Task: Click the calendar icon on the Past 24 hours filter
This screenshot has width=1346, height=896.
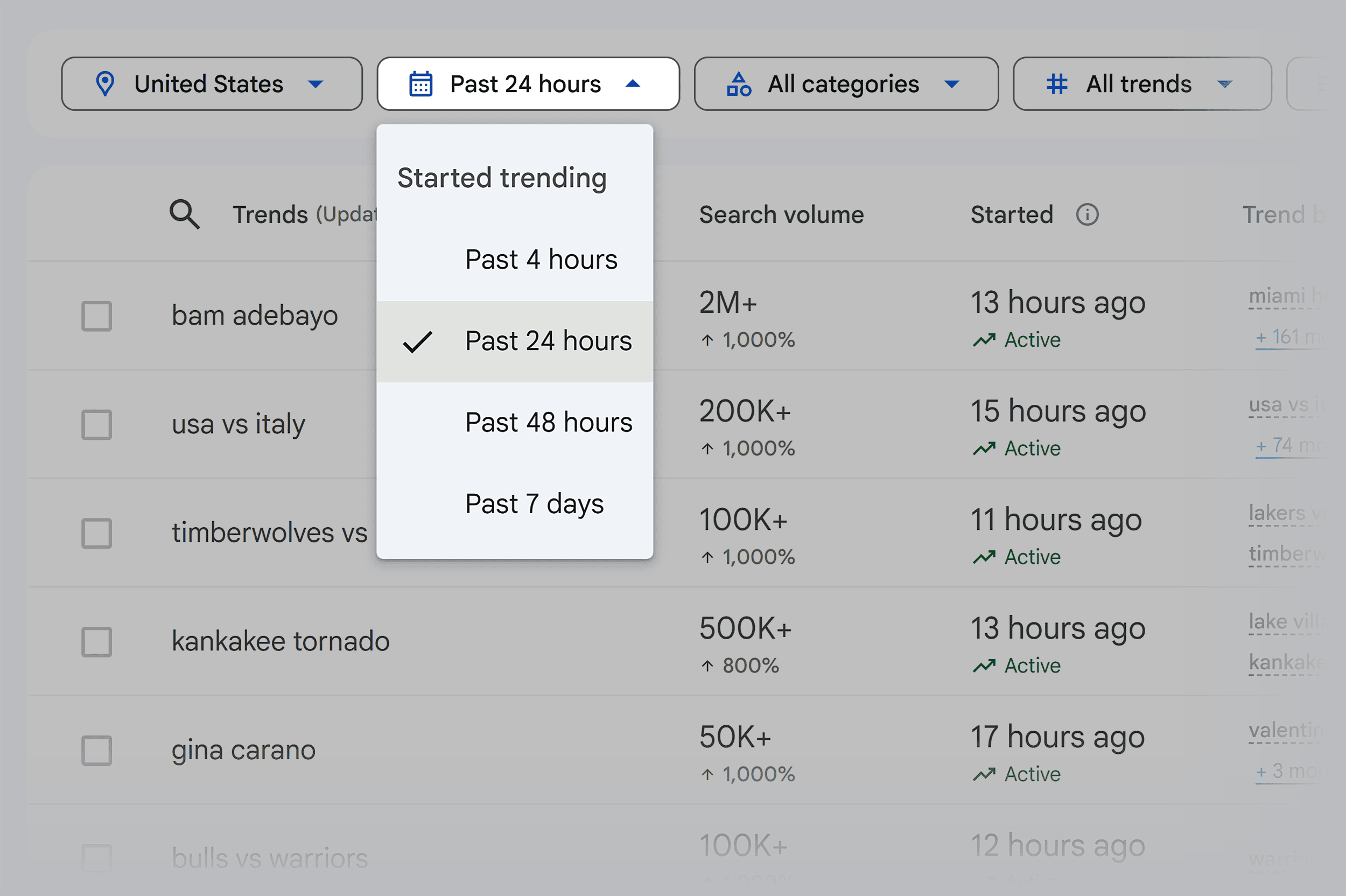Action: (x=420, y=83)
